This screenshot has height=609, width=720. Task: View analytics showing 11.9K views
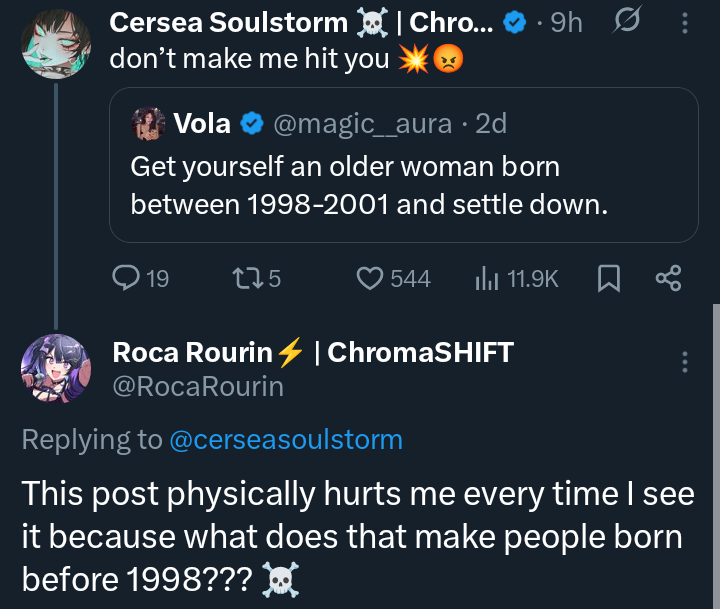pyautogui.click(x=486, y=278)
